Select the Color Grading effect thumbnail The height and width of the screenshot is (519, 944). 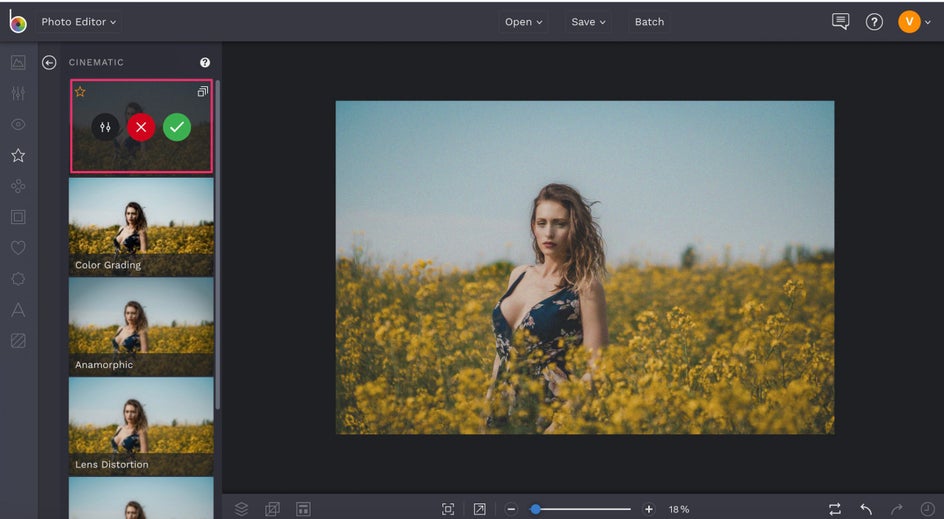coord(141,227)
